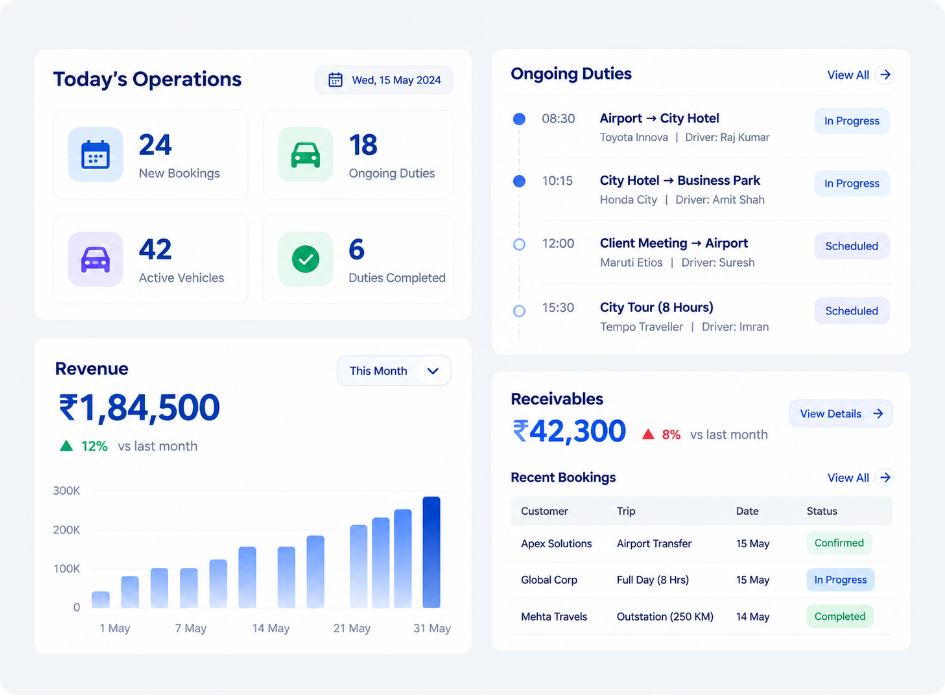Select the filled timeline dot at 10:15
Image resolution: width=945 pixels, height=696 pixels.
[x=519, y=181]
